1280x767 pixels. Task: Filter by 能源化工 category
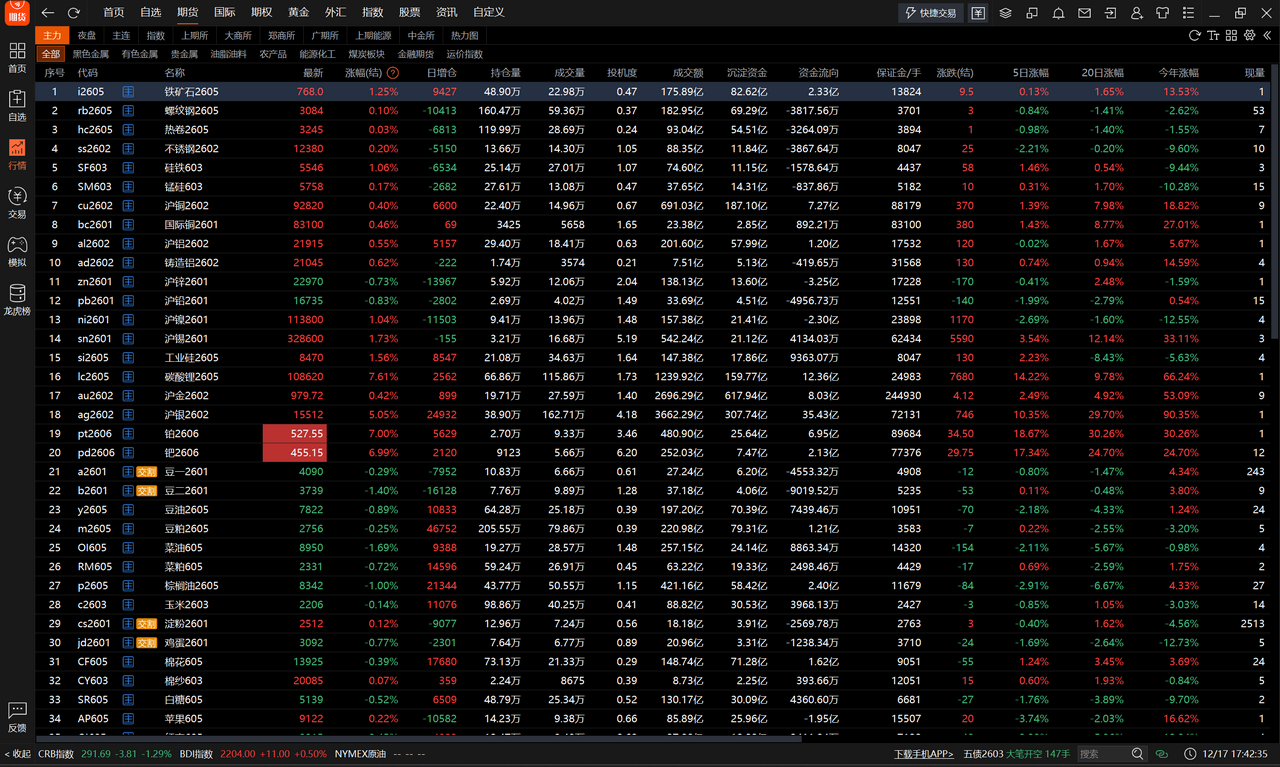coord(318,54)
